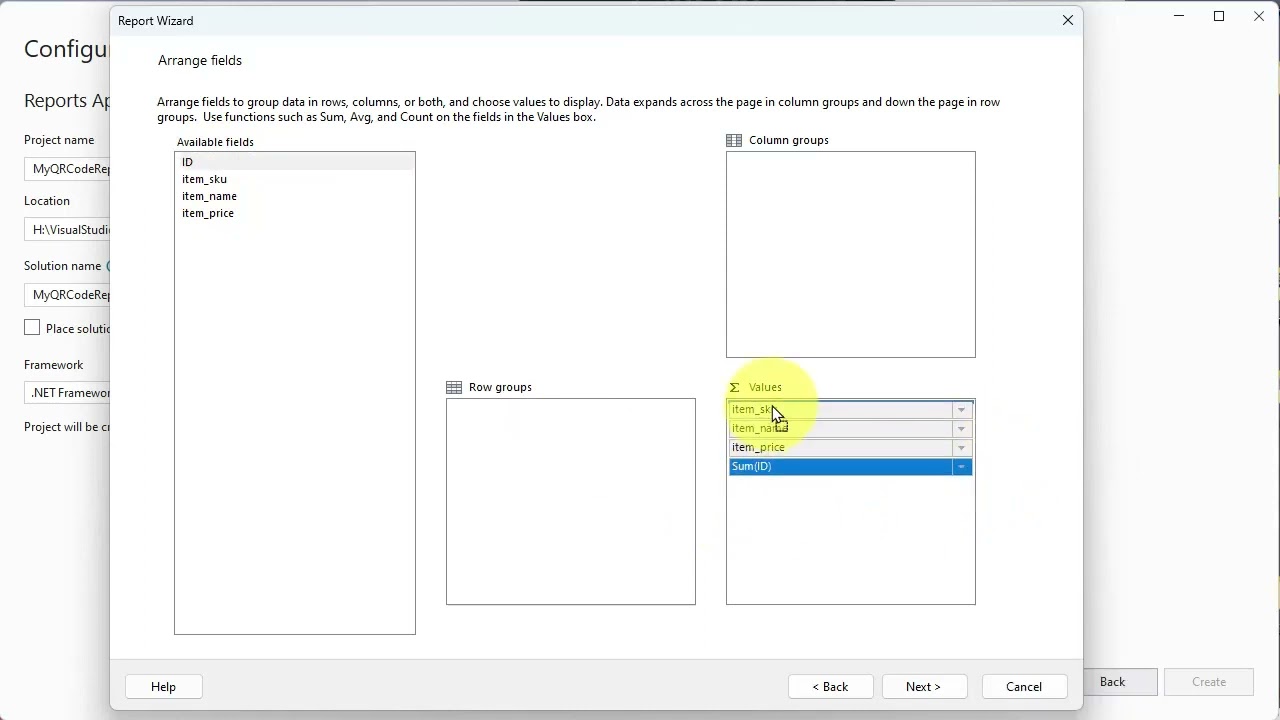This screenshot has height=720, width=1280.
Task: Click the Values sigma icon
Action: [x=734, y=388]
